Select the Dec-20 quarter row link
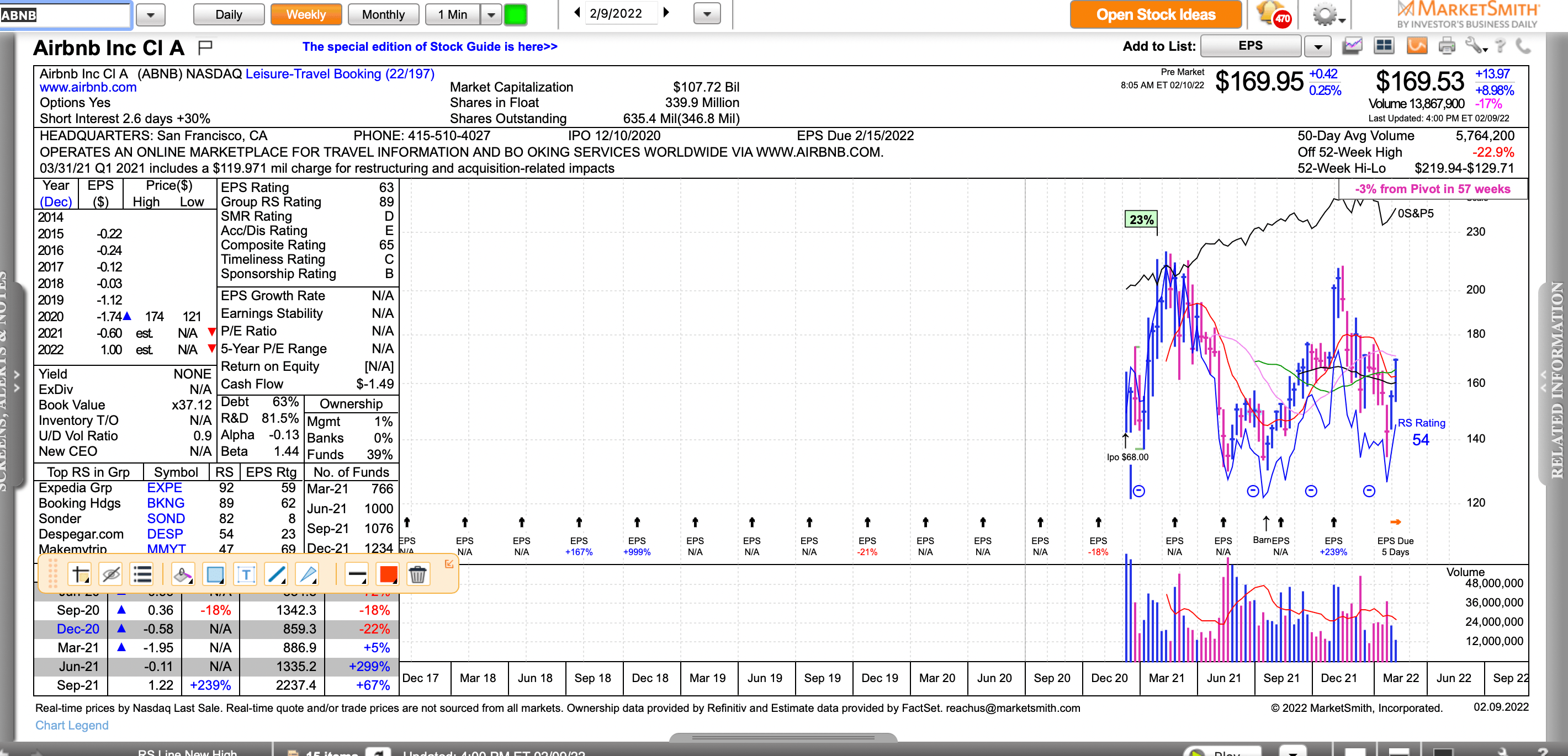Image resolution: width=1568 pixels, height=756 pixels. (x=78, y=629)
